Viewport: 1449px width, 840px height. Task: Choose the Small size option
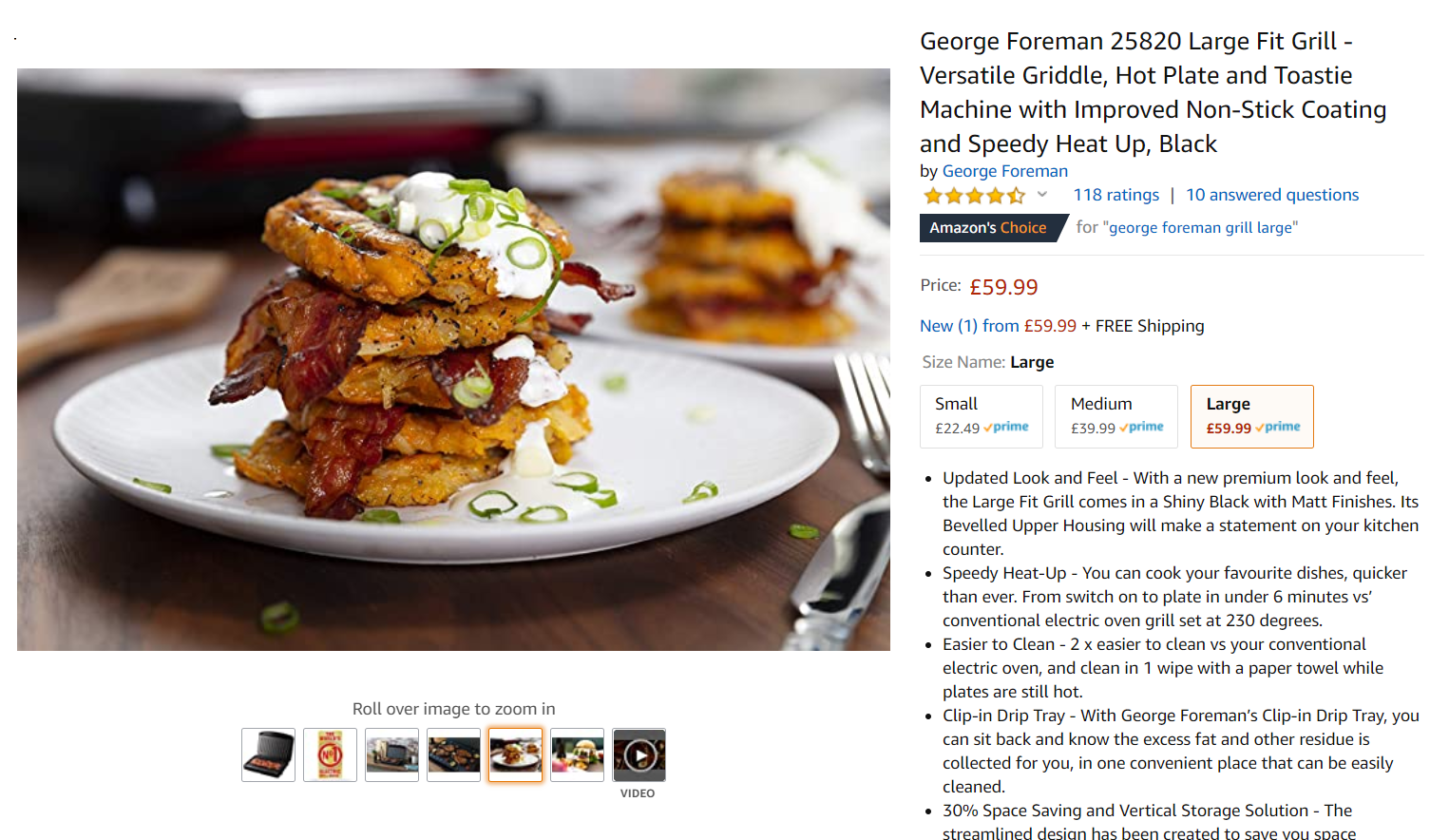point(981,416)
